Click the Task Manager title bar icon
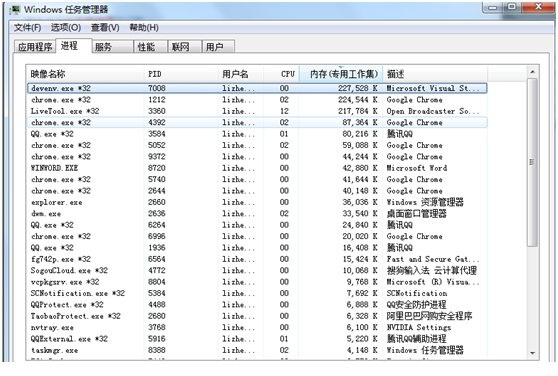 pyautogui.click(x=15, y=10)
